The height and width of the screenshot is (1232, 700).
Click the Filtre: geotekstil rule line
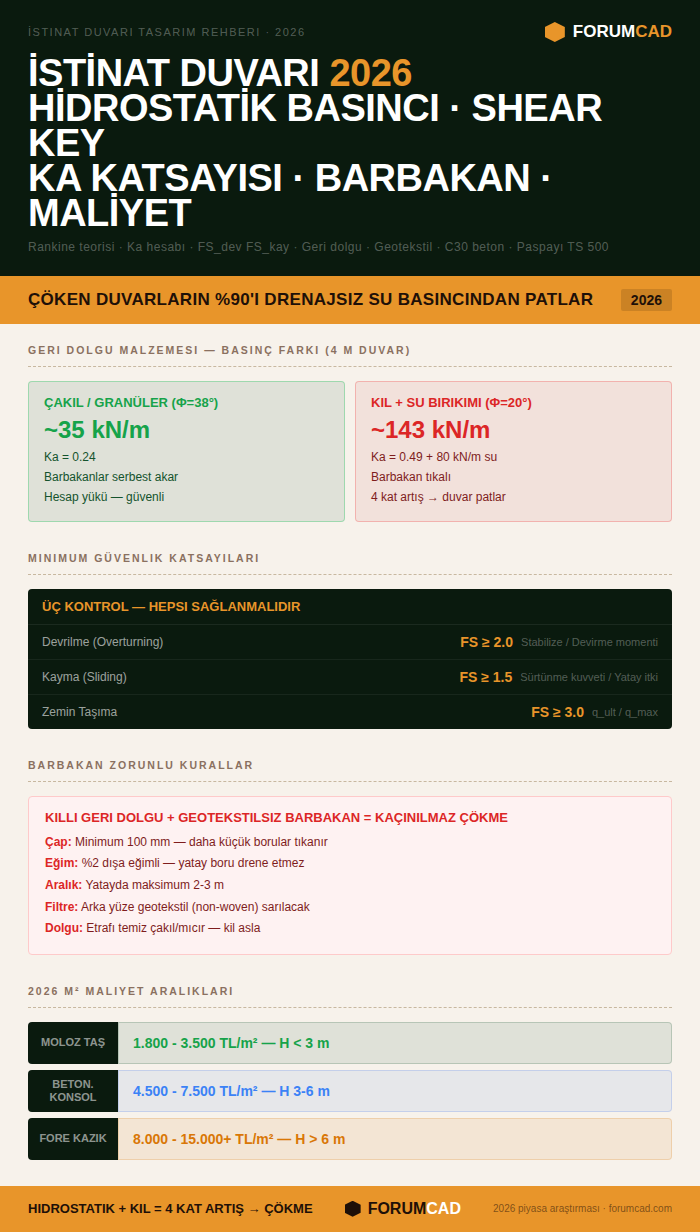pyautogui.click(x=177, y=907)
